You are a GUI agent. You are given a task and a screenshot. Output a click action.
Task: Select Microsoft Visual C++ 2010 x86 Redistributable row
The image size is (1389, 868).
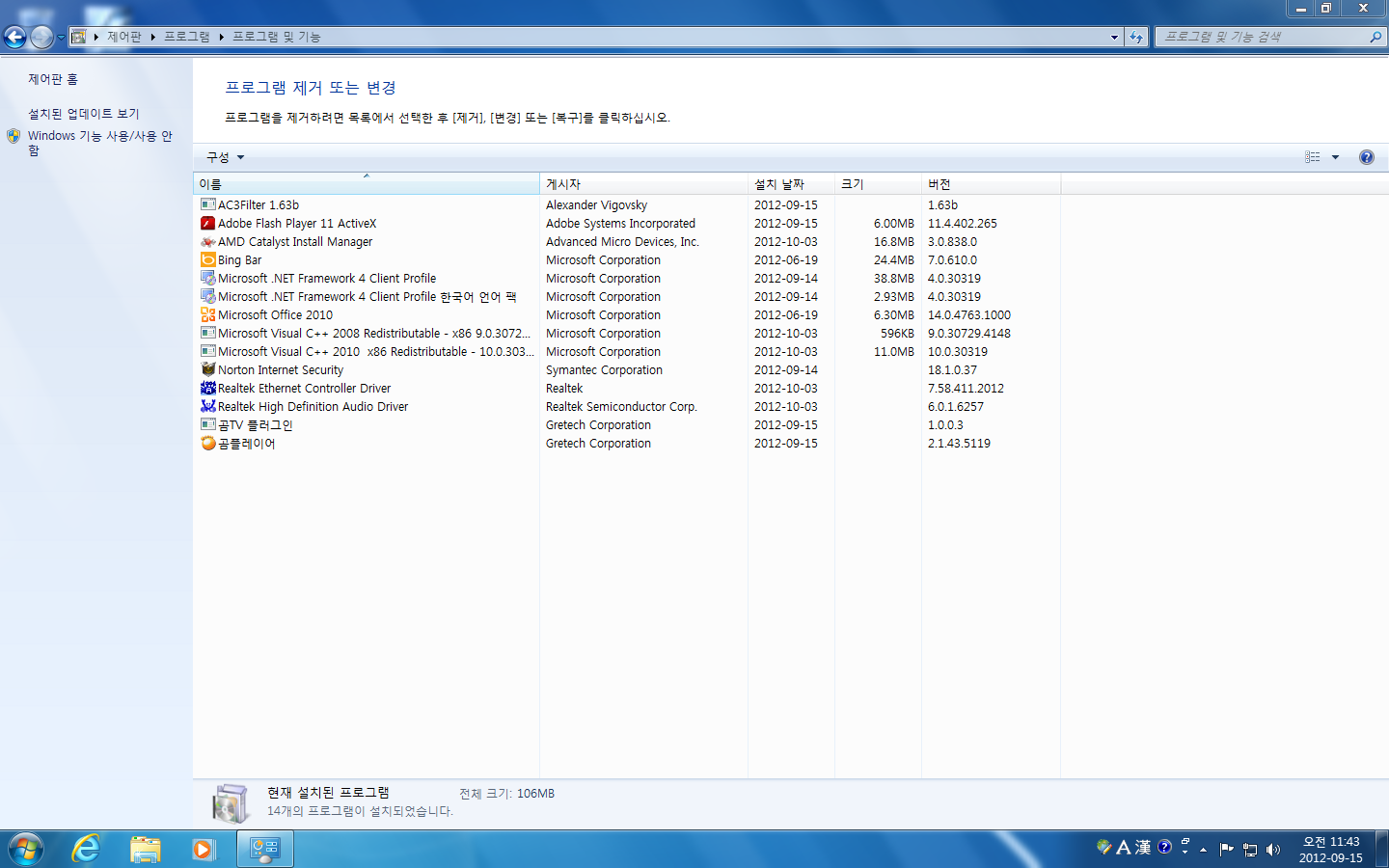627,352
